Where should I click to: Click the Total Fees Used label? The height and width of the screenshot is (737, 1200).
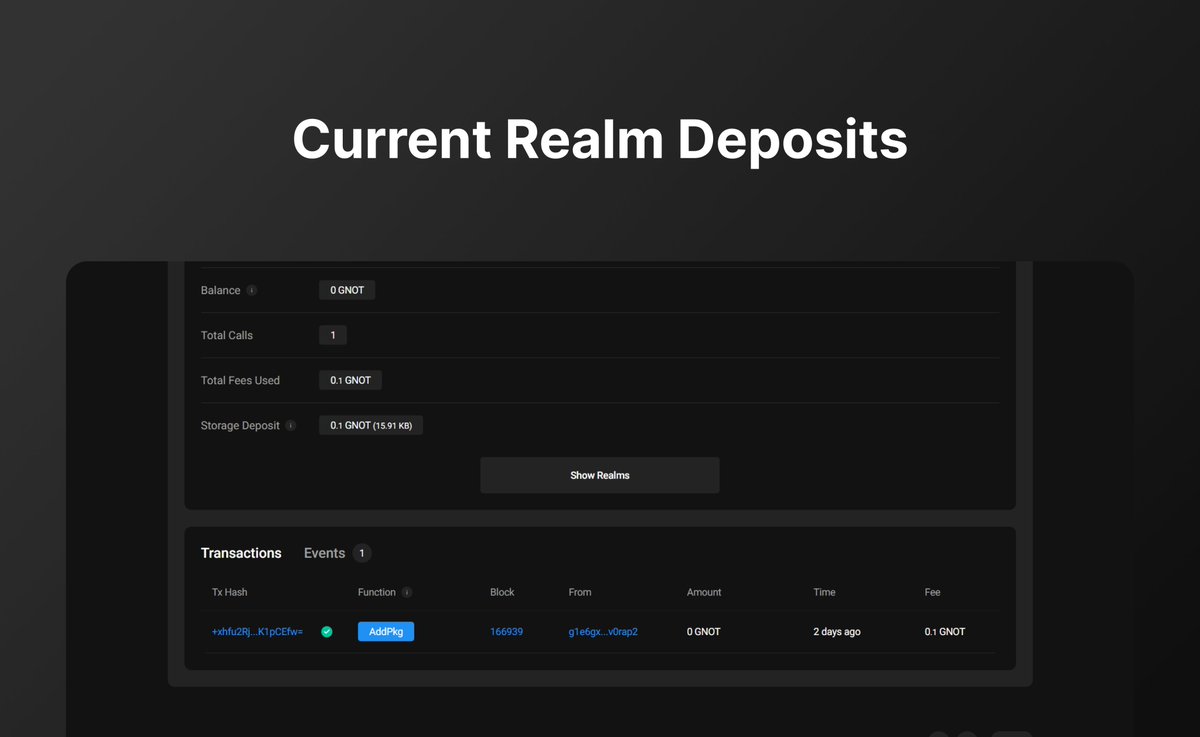(240, 380)
